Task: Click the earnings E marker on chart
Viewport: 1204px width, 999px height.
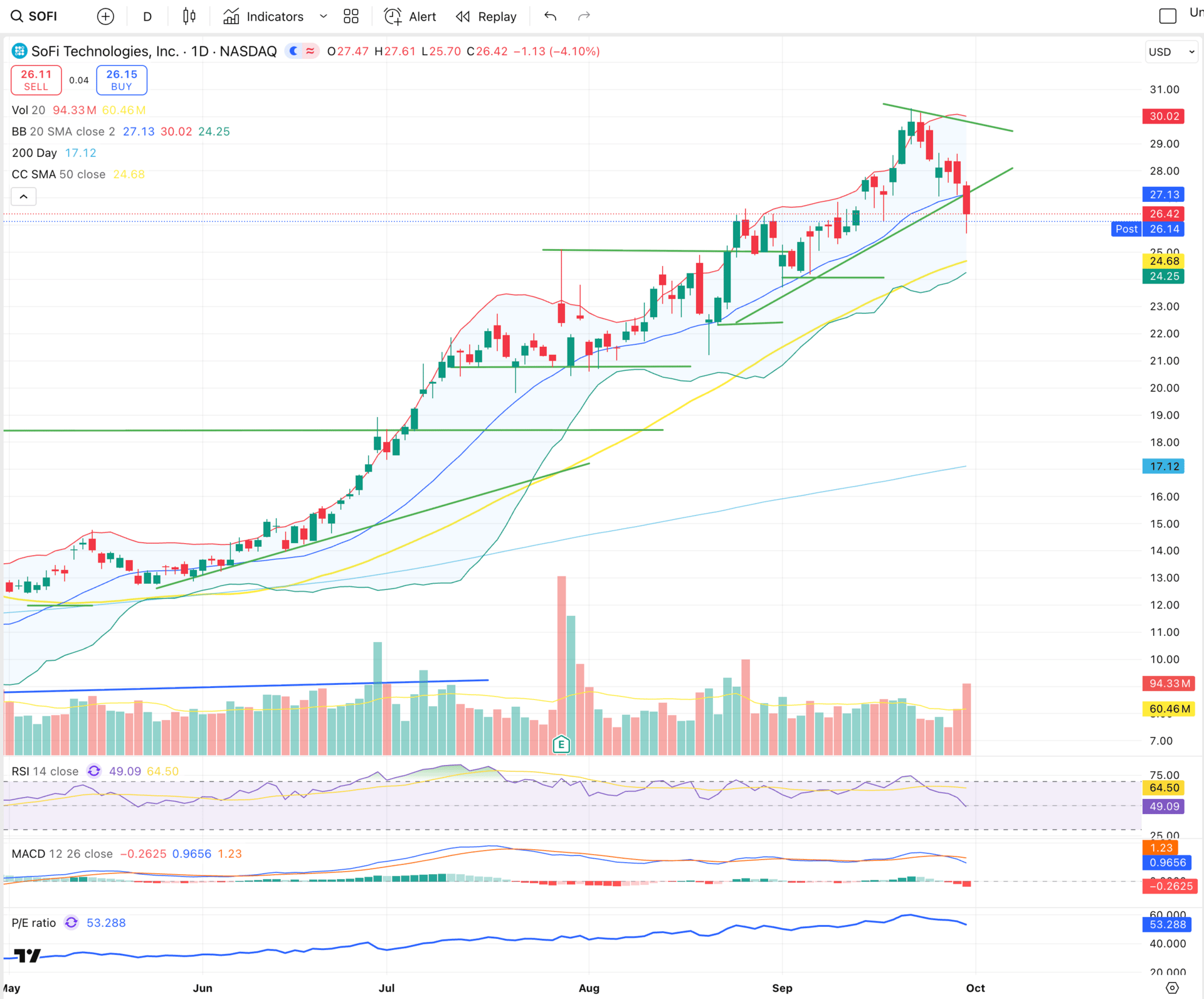Action: [561, 744]
